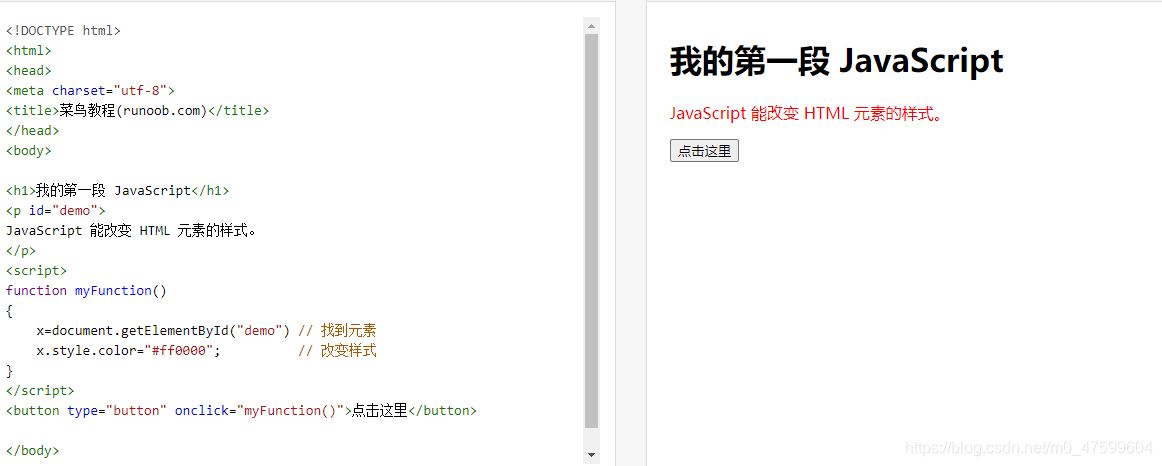Image resolution: width=1162 pixels, height=466 pixels.
Task: Click the code editor scrollbar up arrow
Action: coord(591,26)
